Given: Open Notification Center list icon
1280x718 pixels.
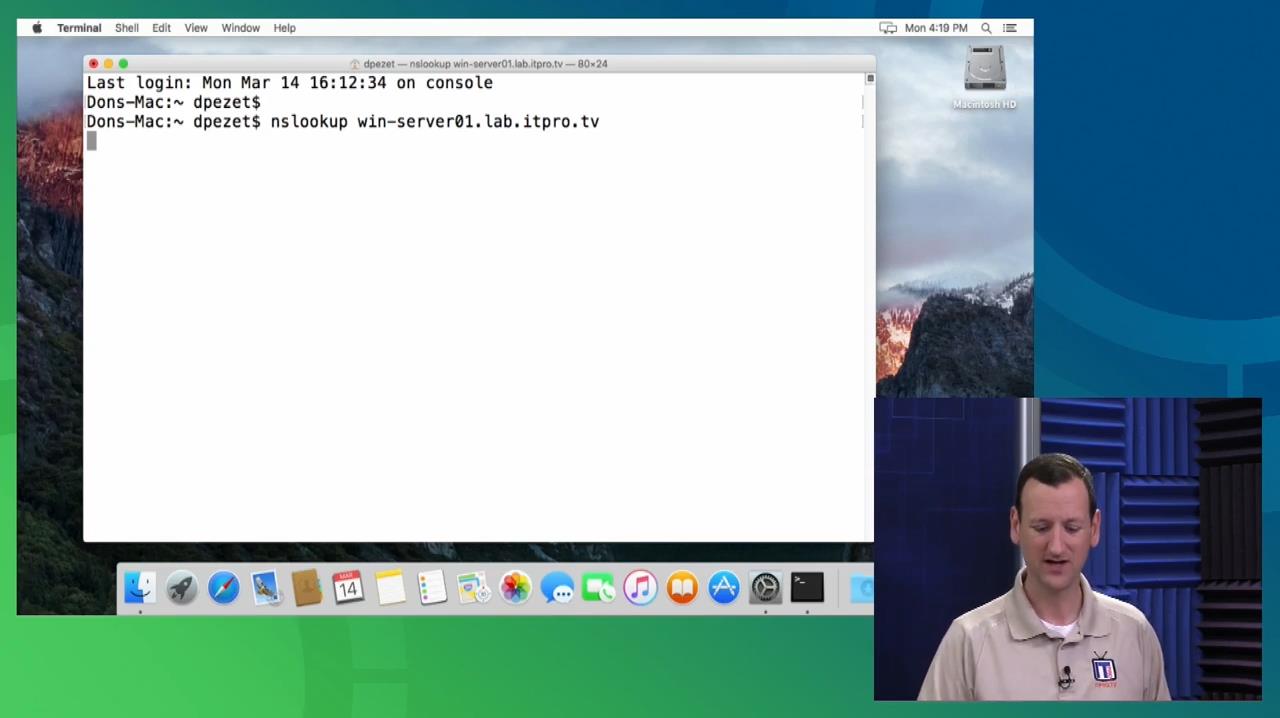Looking at the screenshot, I should coord(1010,28).
